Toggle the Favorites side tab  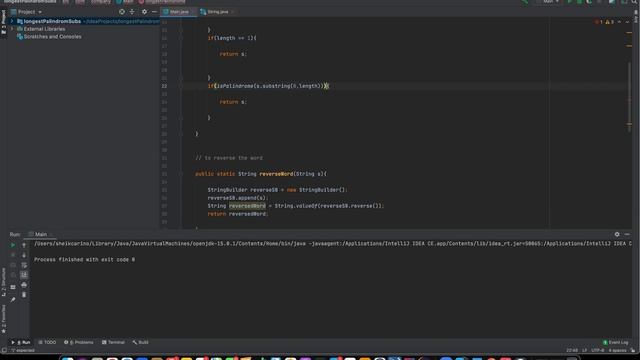point(4,319)
